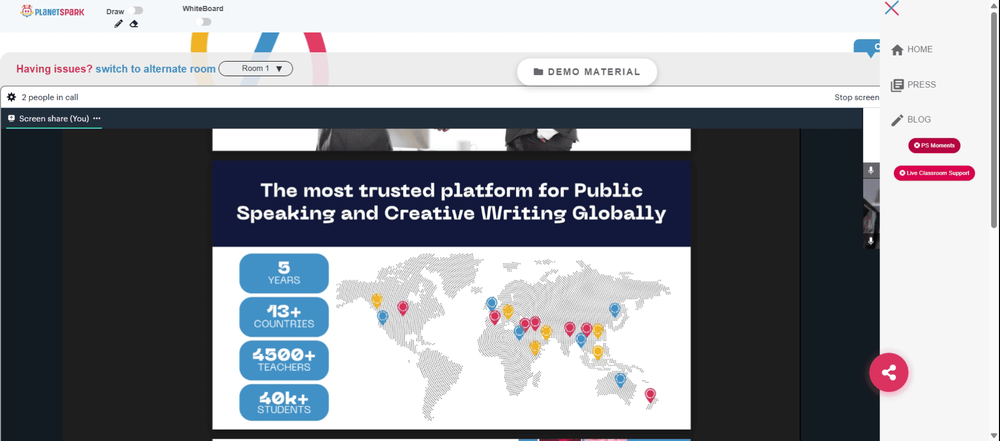Select the pencil draw tool

click(118, 24)
